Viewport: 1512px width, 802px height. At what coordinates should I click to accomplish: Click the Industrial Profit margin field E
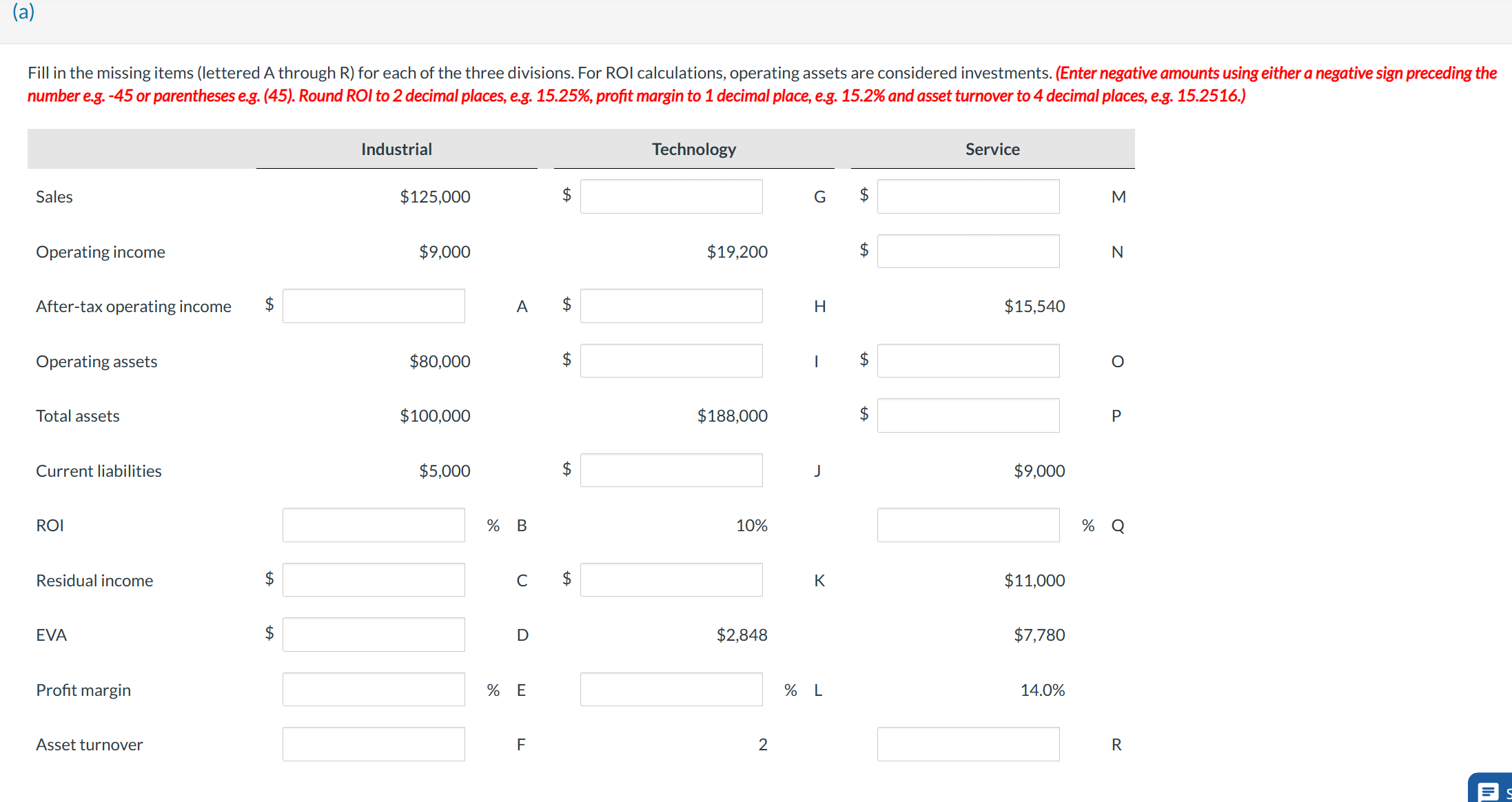[374, 690]
